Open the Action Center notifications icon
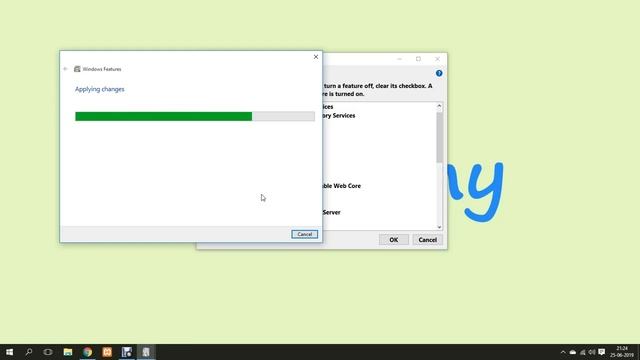This screenshot has height=360, width=640. coord(602,352)
